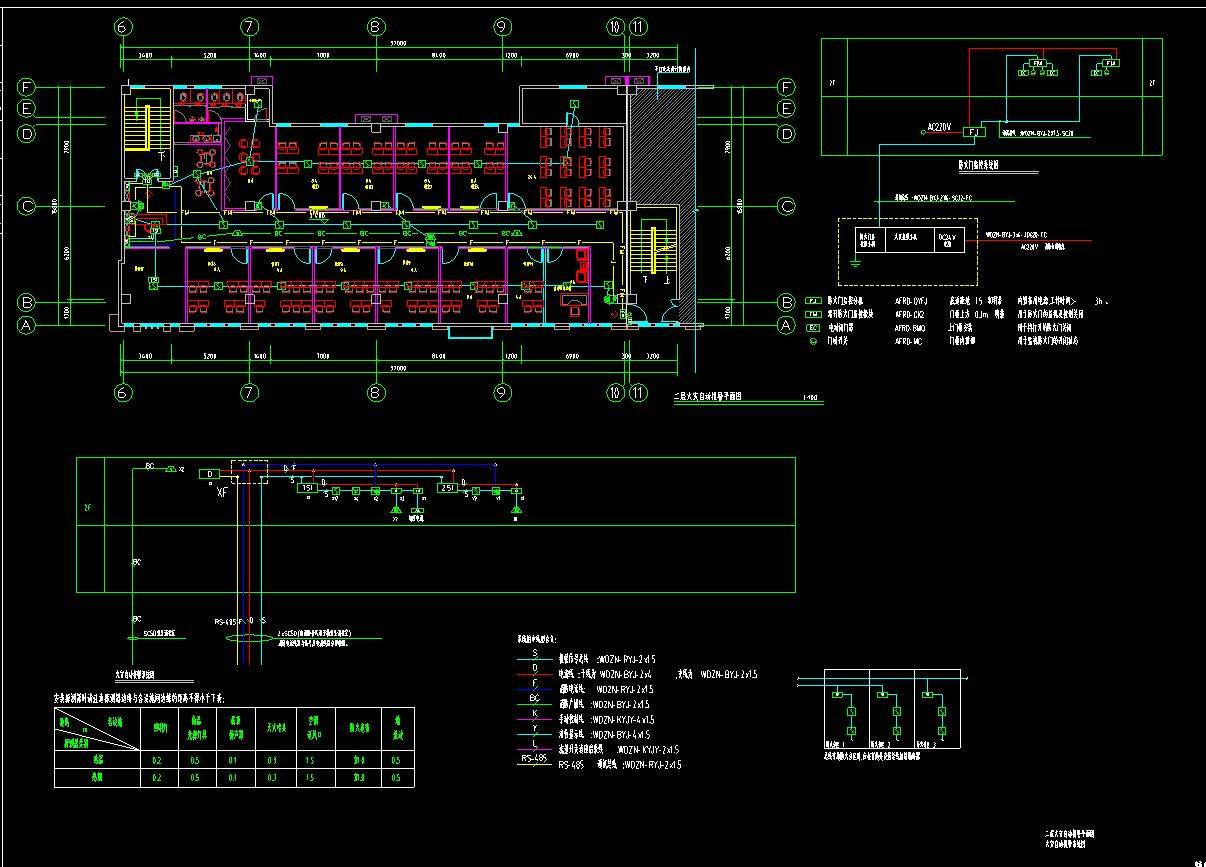Select the EC symbol in the legend
The width and height of the screenshot is (1206, 867).
[x=813, y=327]
